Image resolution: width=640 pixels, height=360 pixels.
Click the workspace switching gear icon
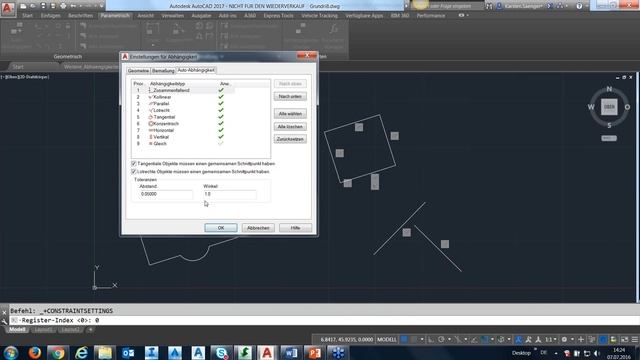[x=564, y=340]
